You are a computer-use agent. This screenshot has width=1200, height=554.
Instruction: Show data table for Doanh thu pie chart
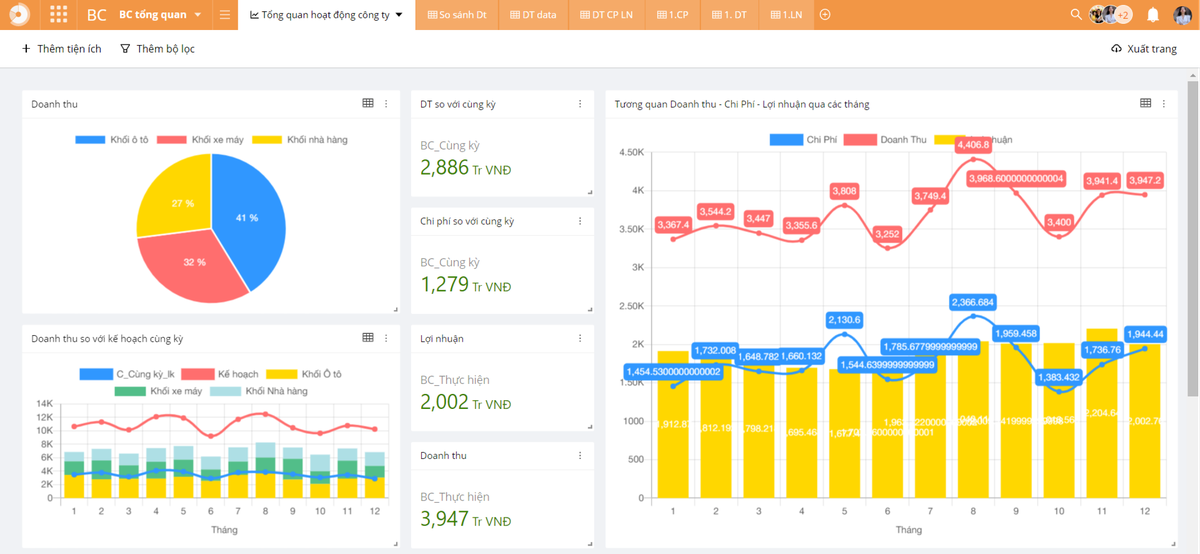point(368,103)
